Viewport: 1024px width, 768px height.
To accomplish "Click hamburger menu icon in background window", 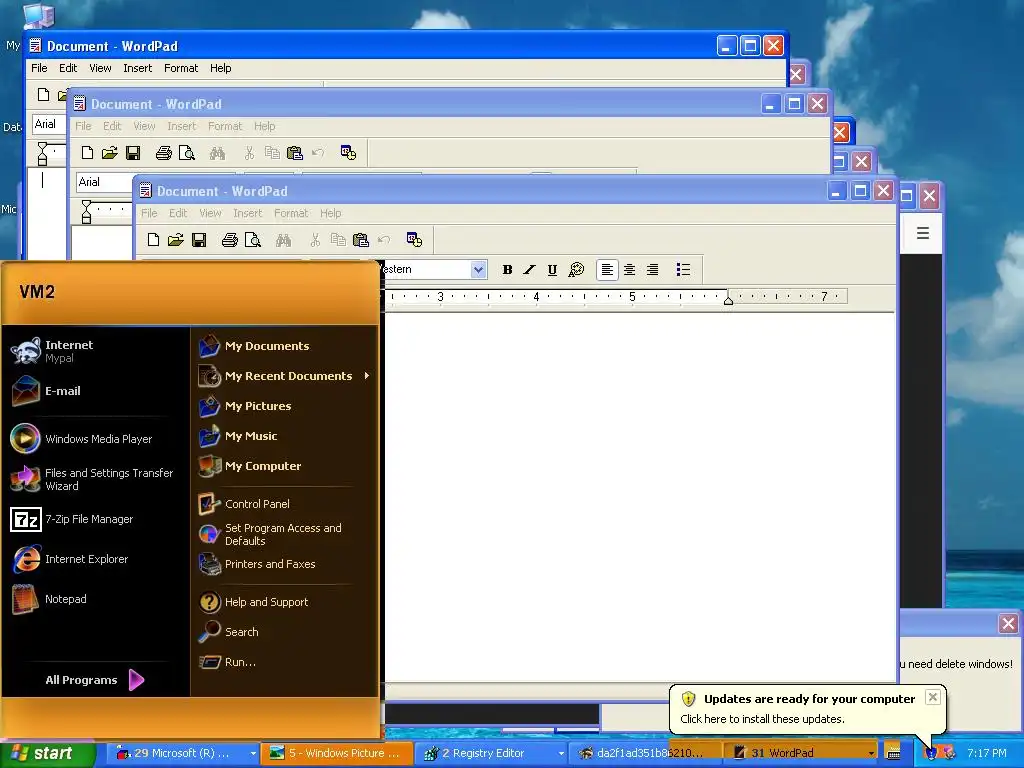I will [923, 233].
